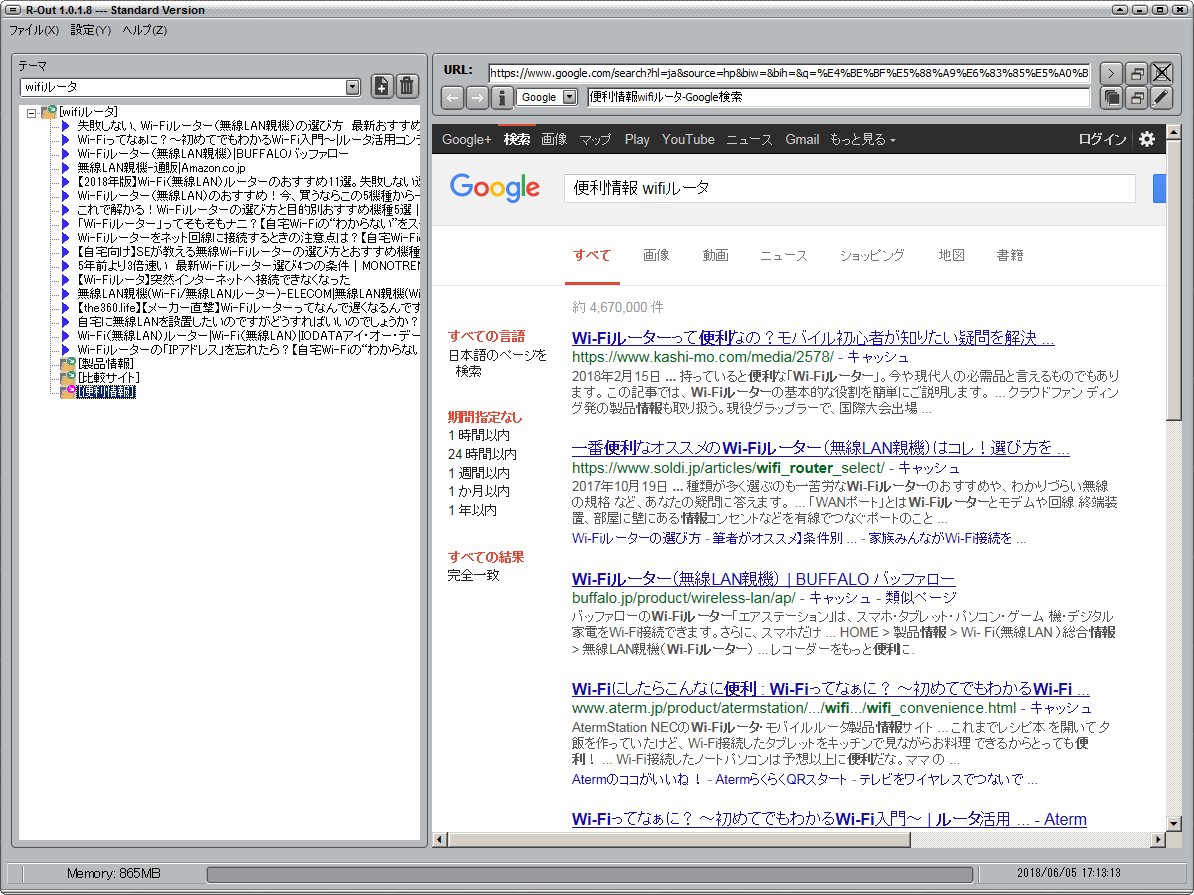This screenshot has width=1194, height=895.
Task: Select tree row starting 【the360.life】
Action: point(248,308)
